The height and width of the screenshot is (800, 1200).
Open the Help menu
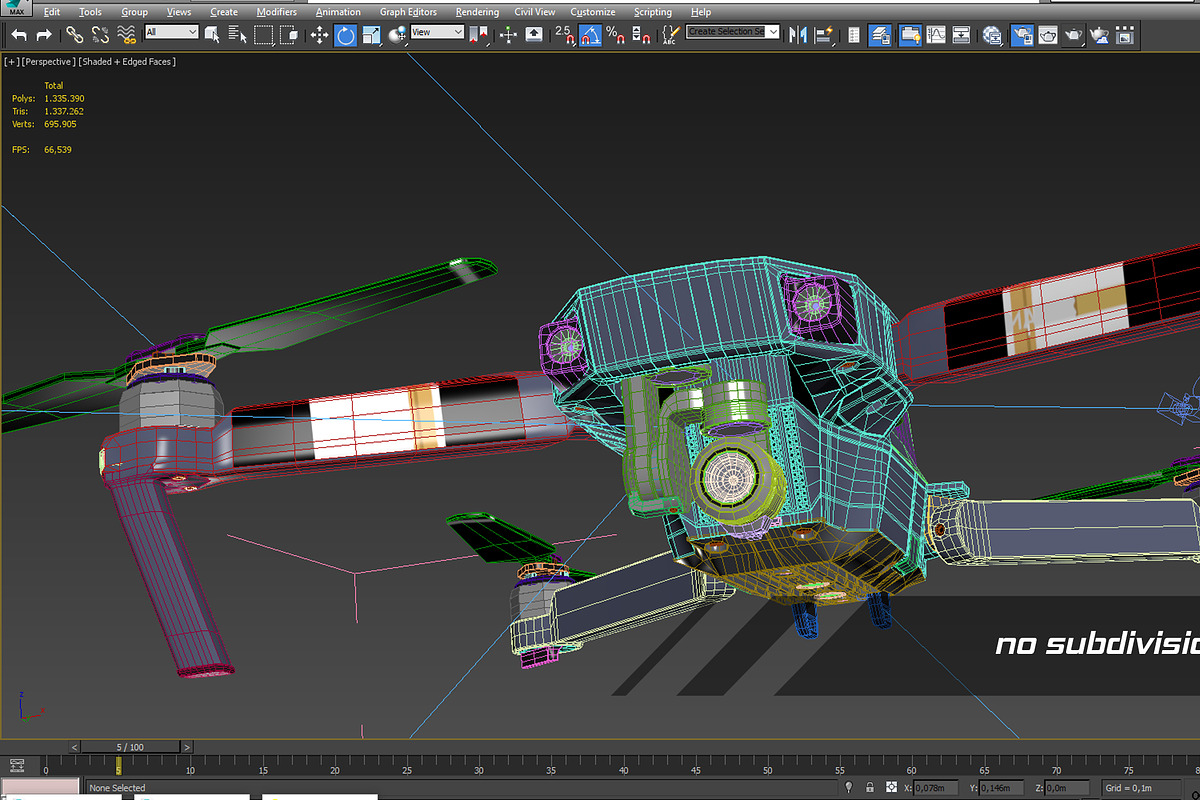pos(701,12)
